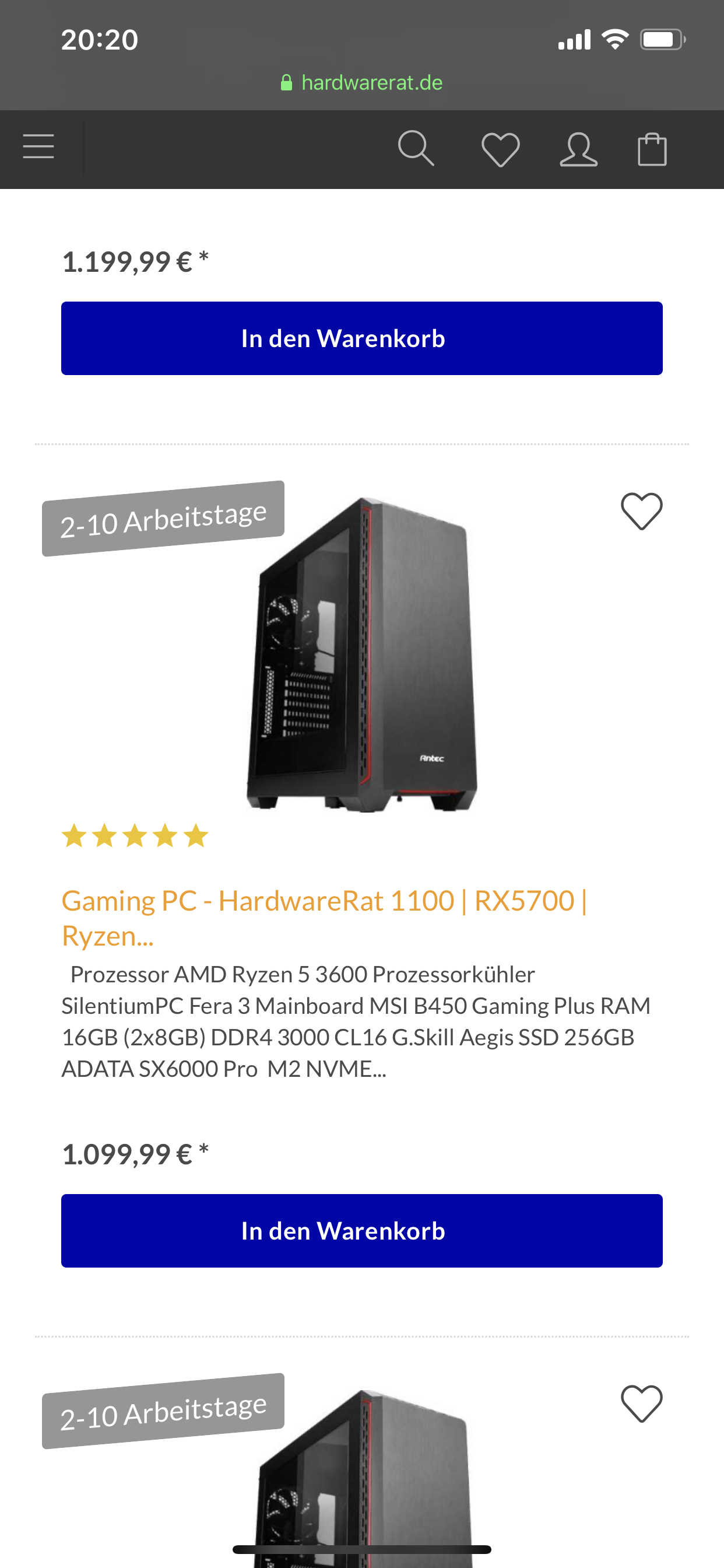Open the Ryzen 5 3600 product description text
This screenshot has width=724, height=1568.
[x=356, y=1021]
